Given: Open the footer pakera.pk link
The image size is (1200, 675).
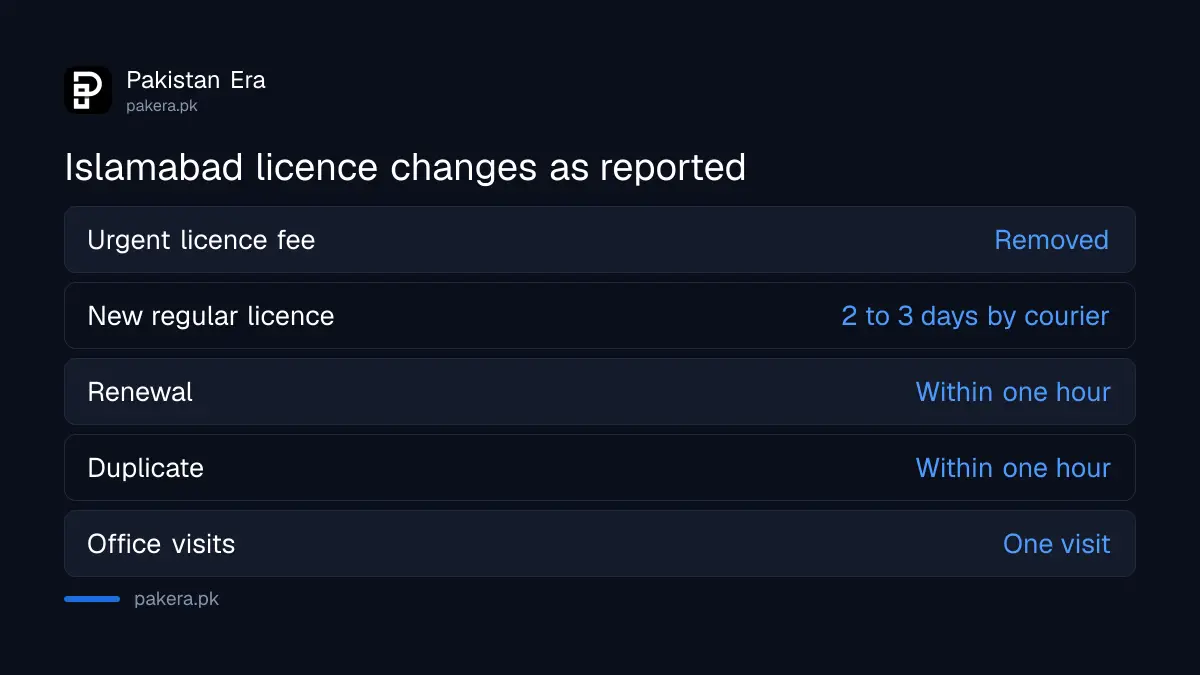Looking at the screenshot, I should click(176, 600).
